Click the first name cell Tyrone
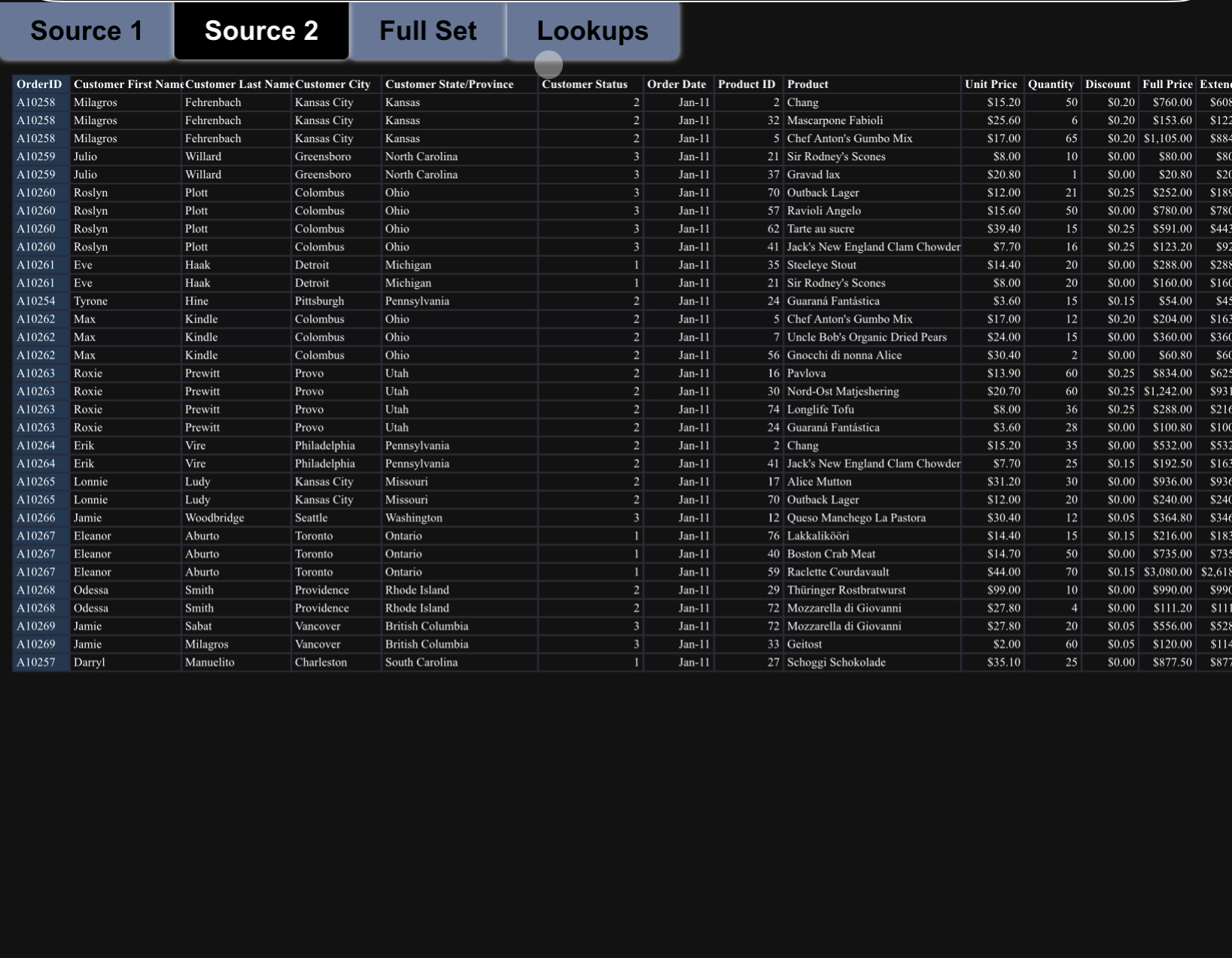Image resolution: width=1232 pixels, height=958 pixels. click(x=126, y=301)
